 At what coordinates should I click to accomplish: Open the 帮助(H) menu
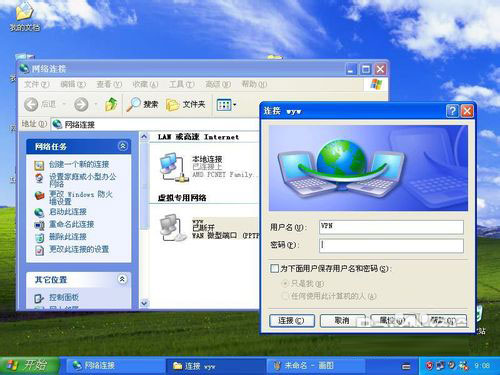coord(254,84)
